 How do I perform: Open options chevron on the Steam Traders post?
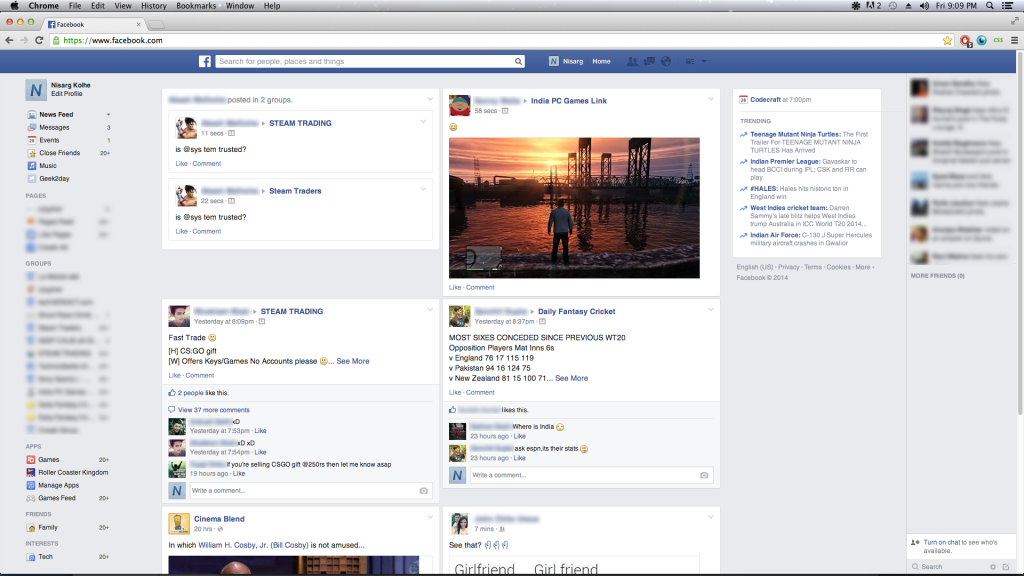[423, 189]
